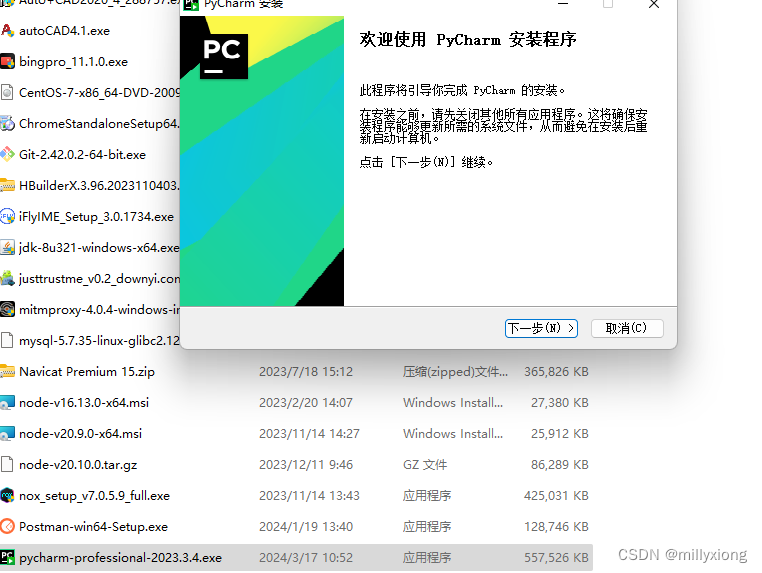762x573 pixels.
Task: Click the size 365,826 KB
Action: (556, 372)
